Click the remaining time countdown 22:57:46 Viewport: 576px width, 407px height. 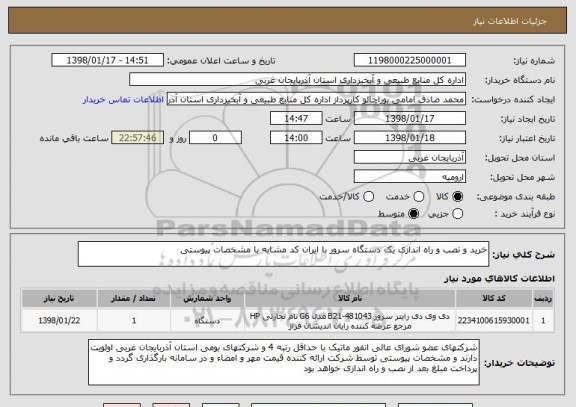pyautogui.click(x=138, y=138)
